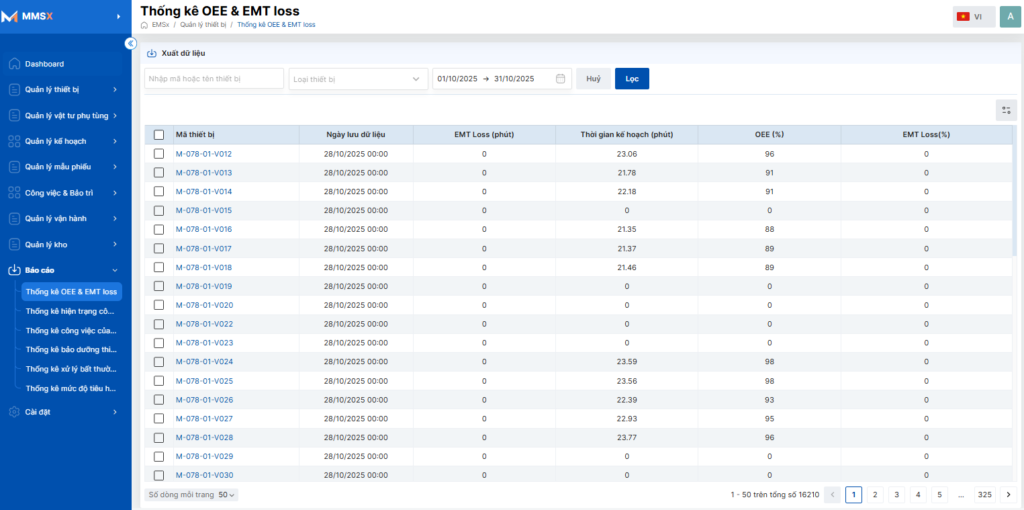
Task: Select the row checkbox for M-078-01-V024
Action: point(159,362)
